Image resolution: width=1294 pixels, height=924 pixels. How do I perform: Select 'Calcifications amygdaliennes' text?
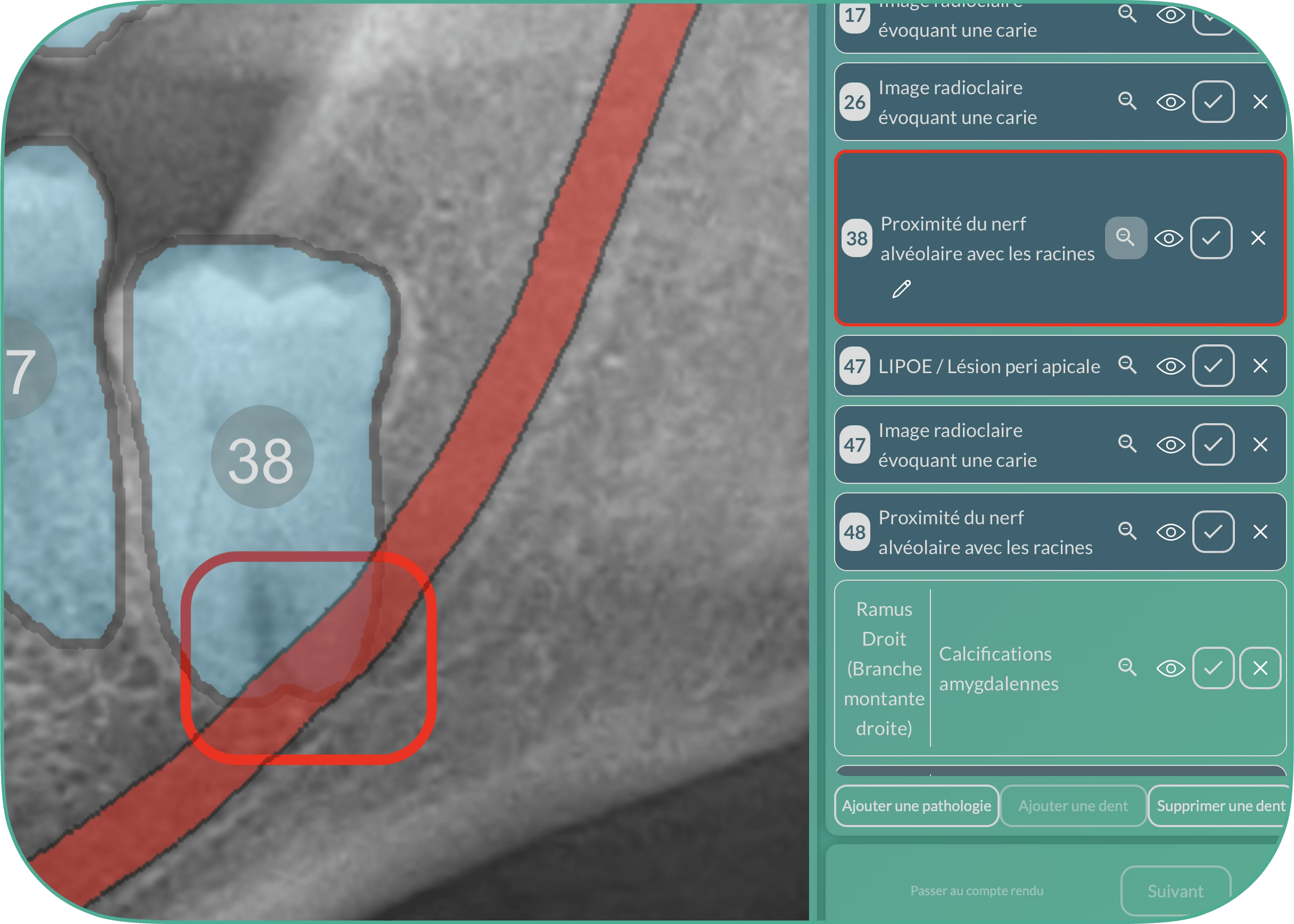click(998, 669)
